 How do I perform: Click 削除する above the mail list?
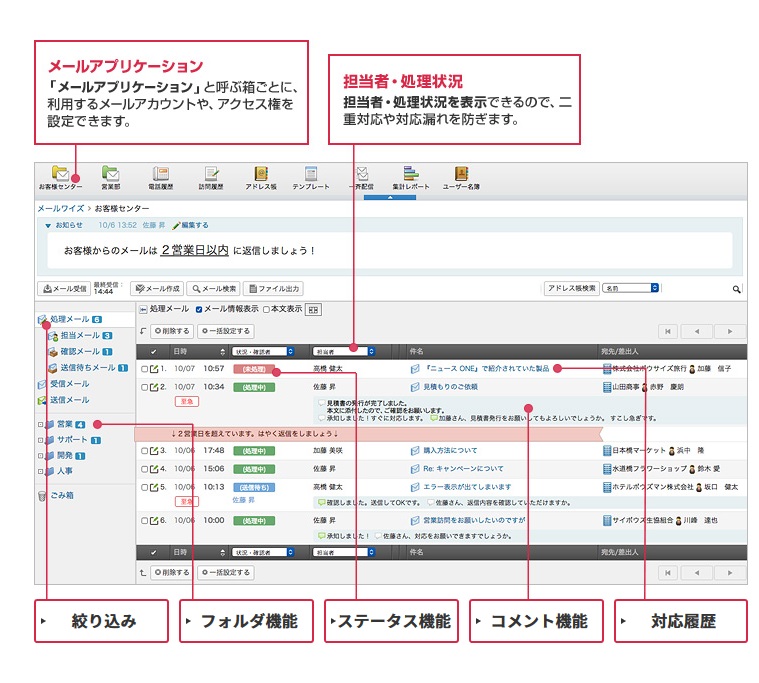tap(172, 332)
